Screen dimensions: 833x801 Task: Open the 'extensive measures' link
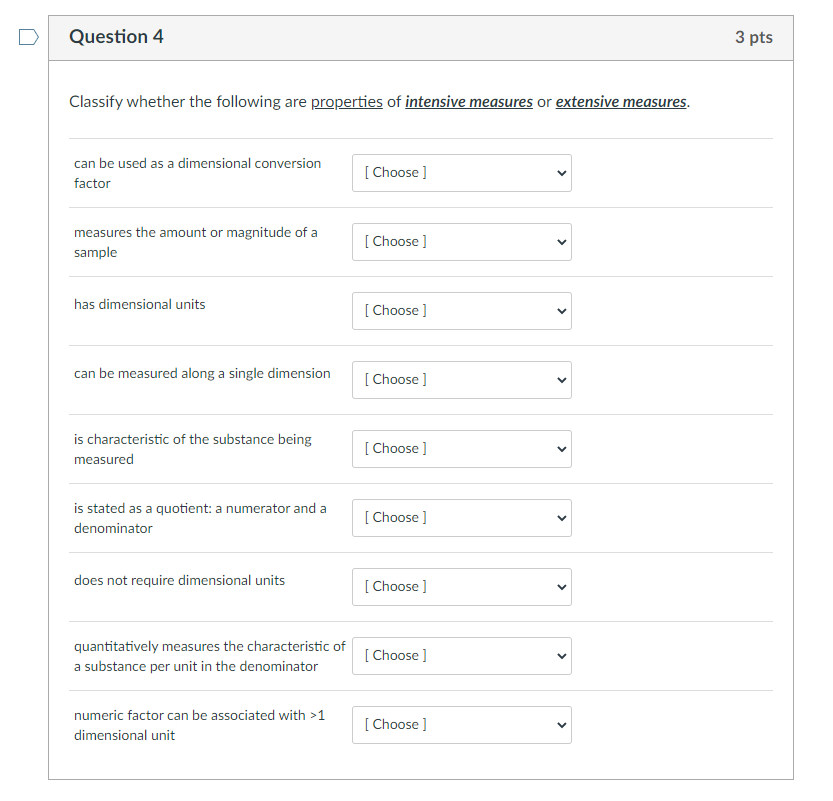620,101
